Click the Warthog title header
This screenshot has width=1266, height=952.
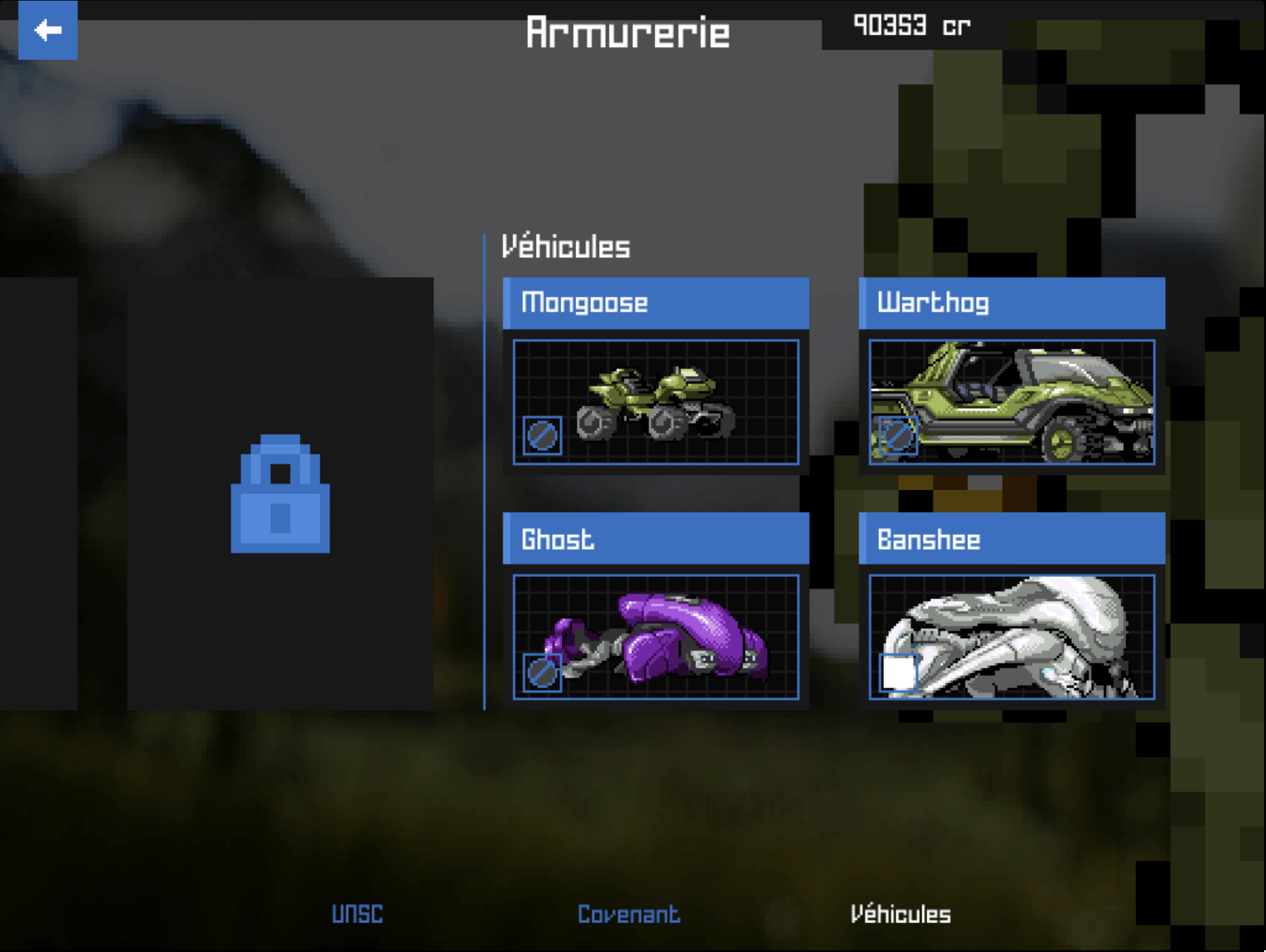click(1012, 303)
